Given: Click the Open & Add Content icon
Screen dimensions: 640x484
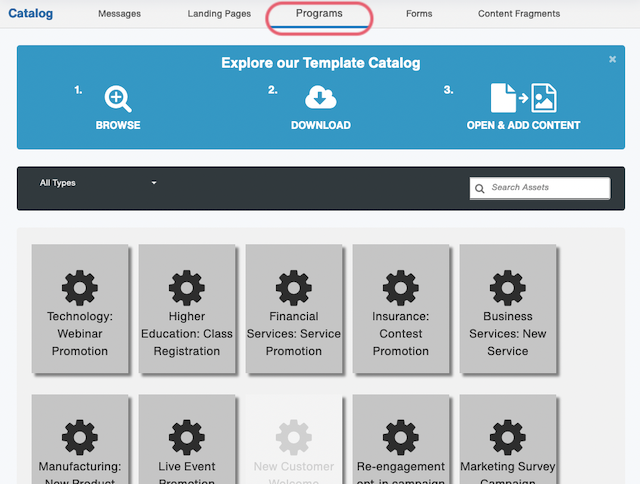Looking at the screenshot, I should pos(523,98).
